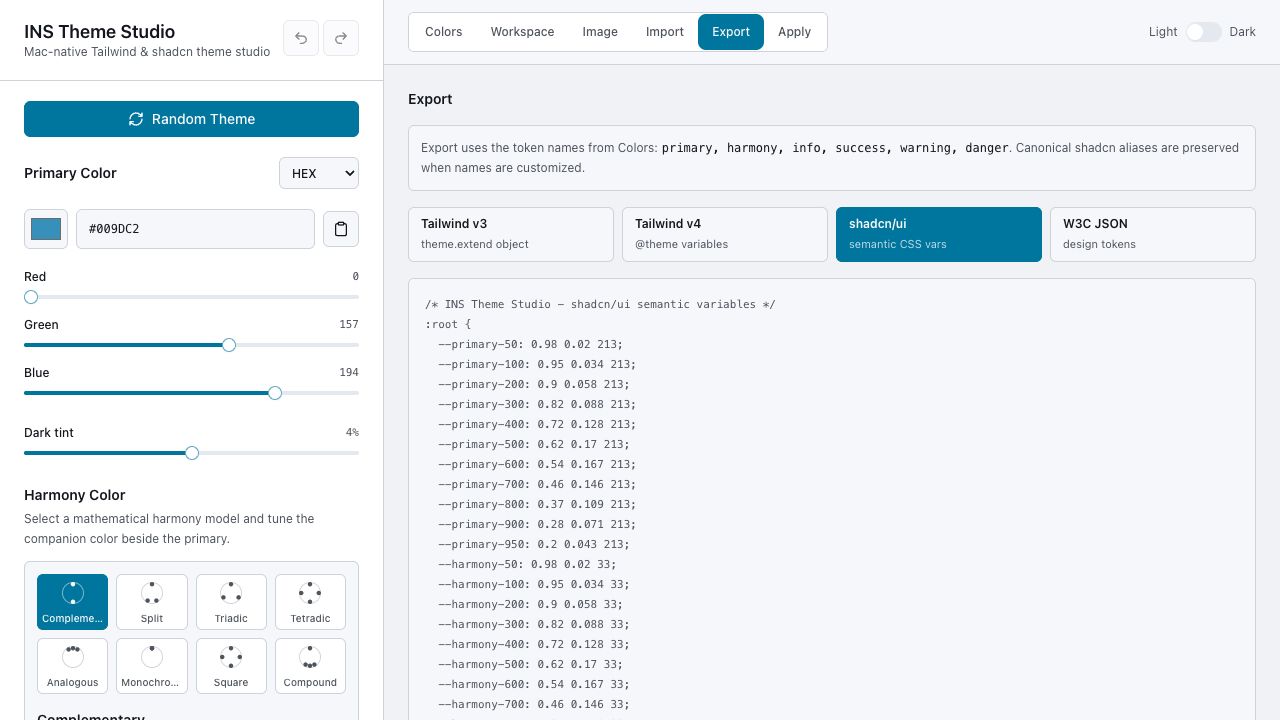This screenshot has height=720, width=1280.
Task: Adjust the Red slider
Action: pos(191,297)
